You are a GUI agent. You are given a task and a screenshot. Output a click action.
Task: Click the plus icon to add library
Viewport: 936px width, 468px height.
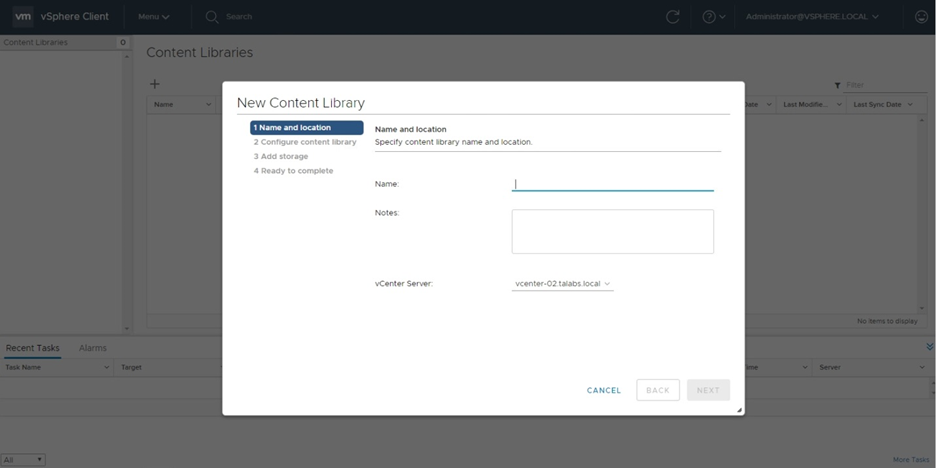(155, 84)
